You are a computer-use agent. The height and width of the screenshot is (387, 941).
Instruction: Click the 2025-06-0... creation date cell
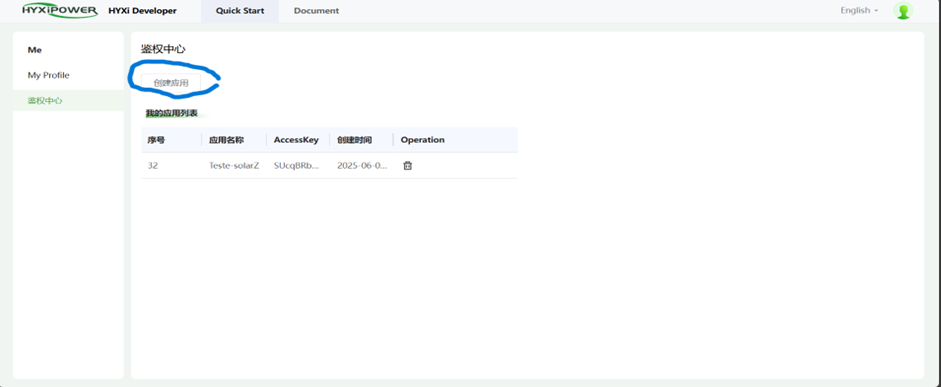[x=362, y=166]
